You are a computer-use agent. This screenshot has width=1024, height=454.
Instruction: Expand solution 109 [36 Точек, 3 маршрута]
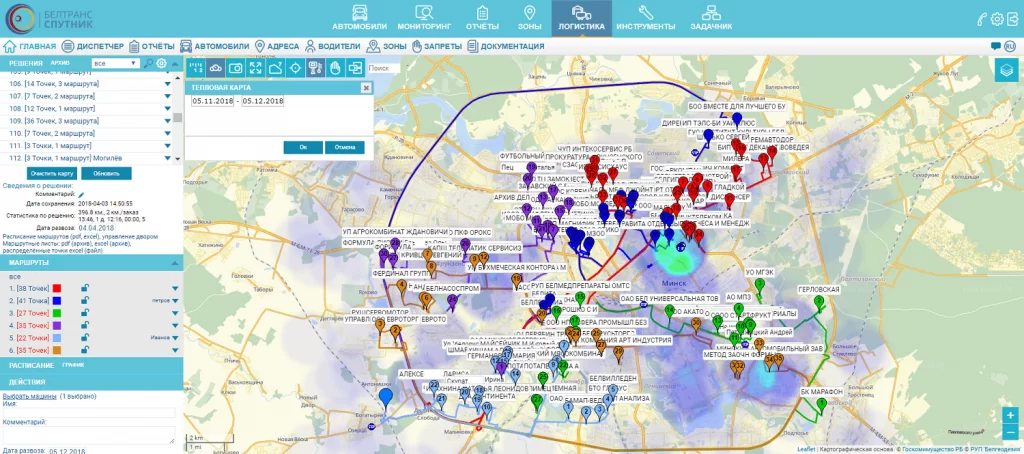(x=169, y=121)
